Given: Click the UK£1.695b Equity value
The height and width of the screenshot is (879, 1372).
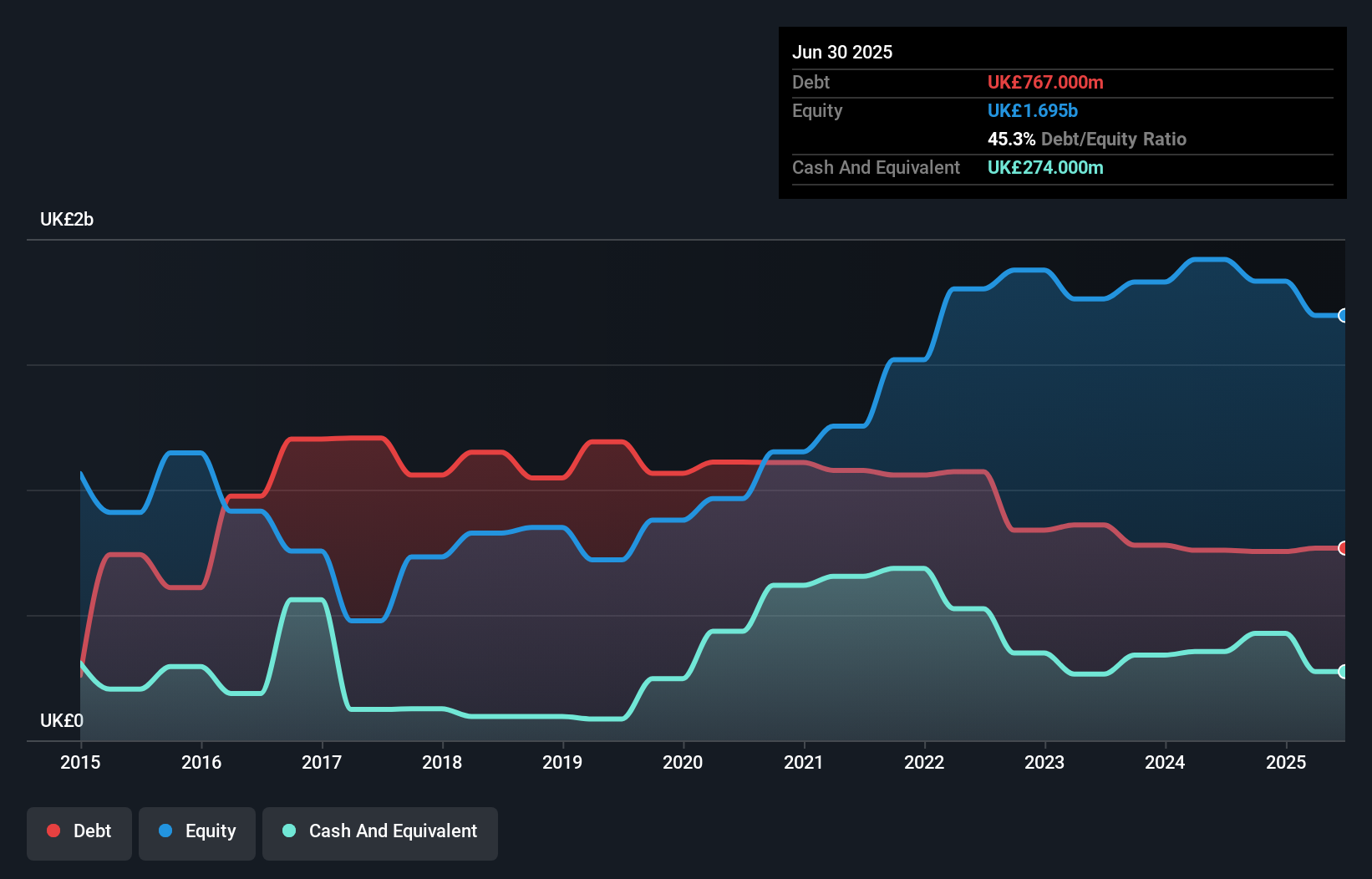Looking at the screenshot, I should (x=1033, y=110).
